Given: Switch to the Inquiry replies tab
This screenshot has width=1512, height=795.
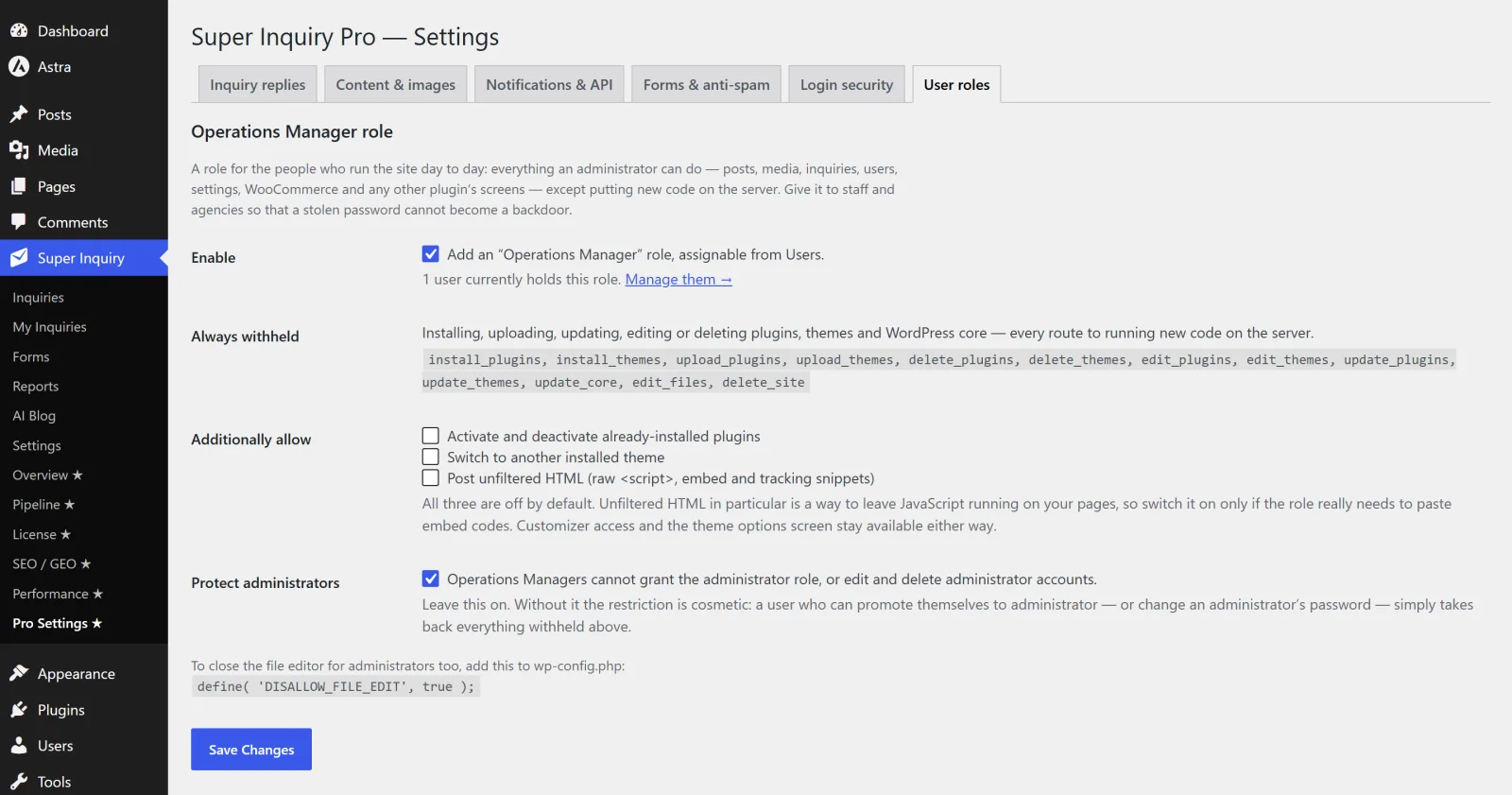Looking at the screenshot, I should tap(258, 84).
